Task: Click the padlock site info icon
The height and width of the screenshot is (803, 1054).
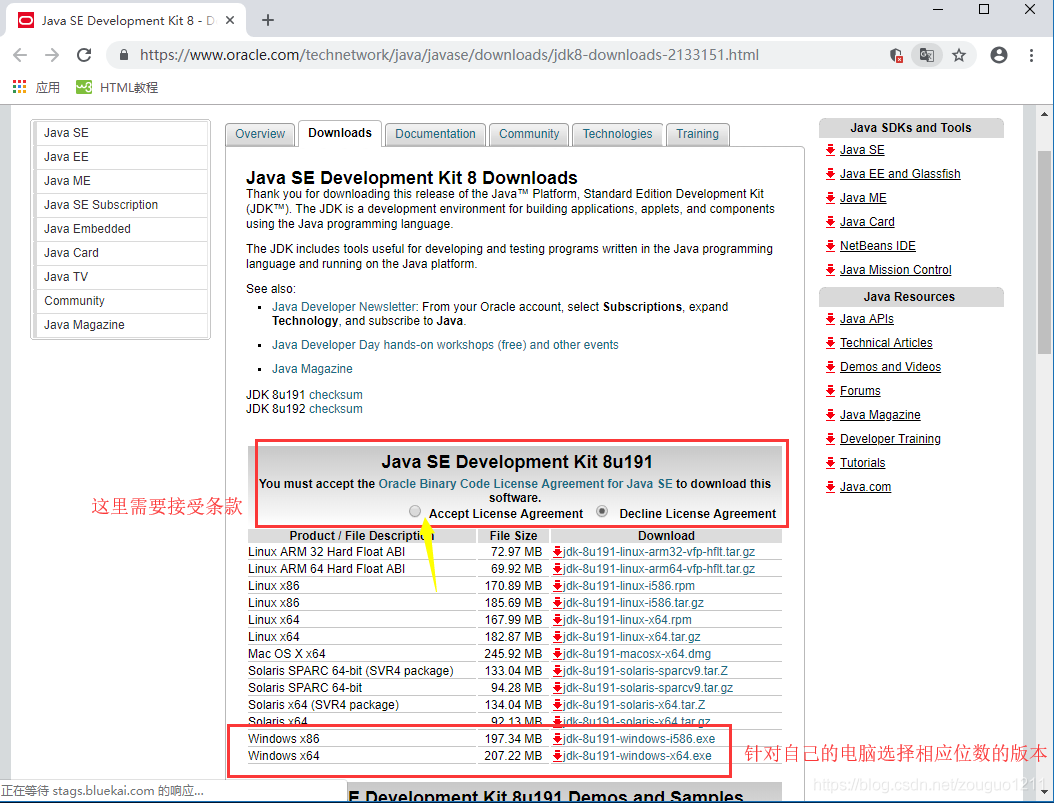Action: pos(124,55)
